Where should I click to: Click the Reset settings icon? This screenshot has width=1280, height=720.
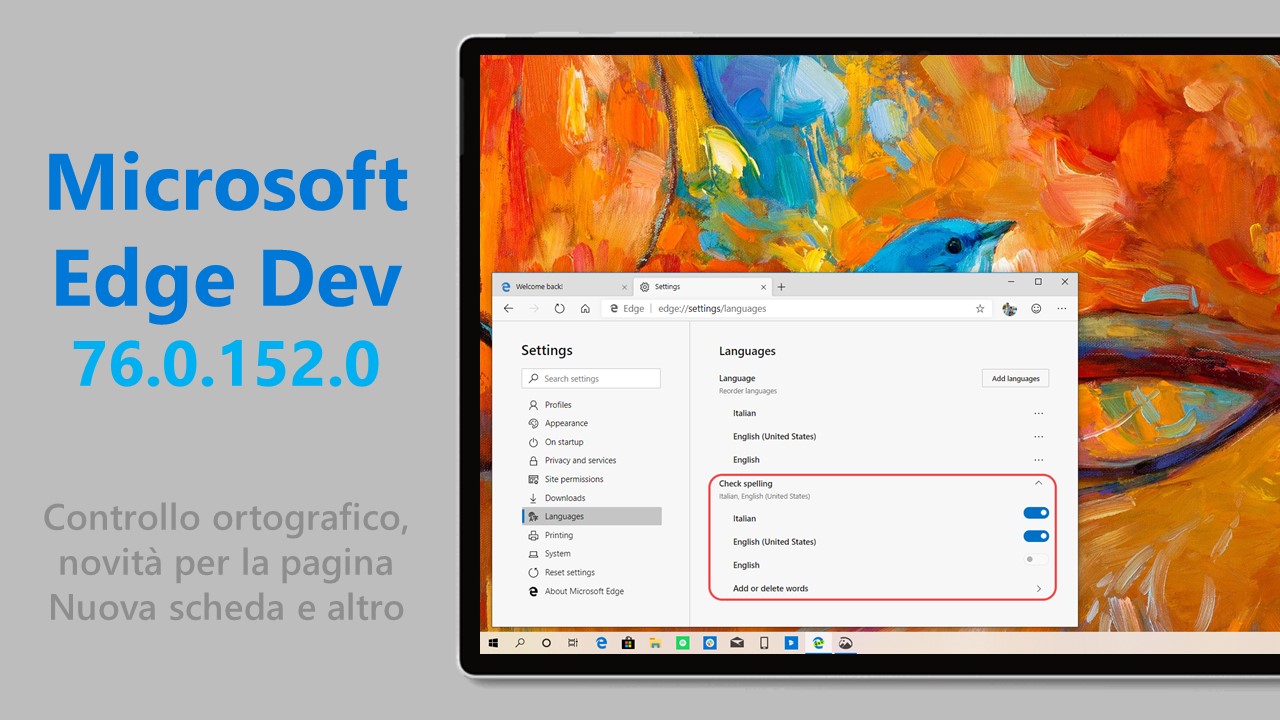[533, 572]
